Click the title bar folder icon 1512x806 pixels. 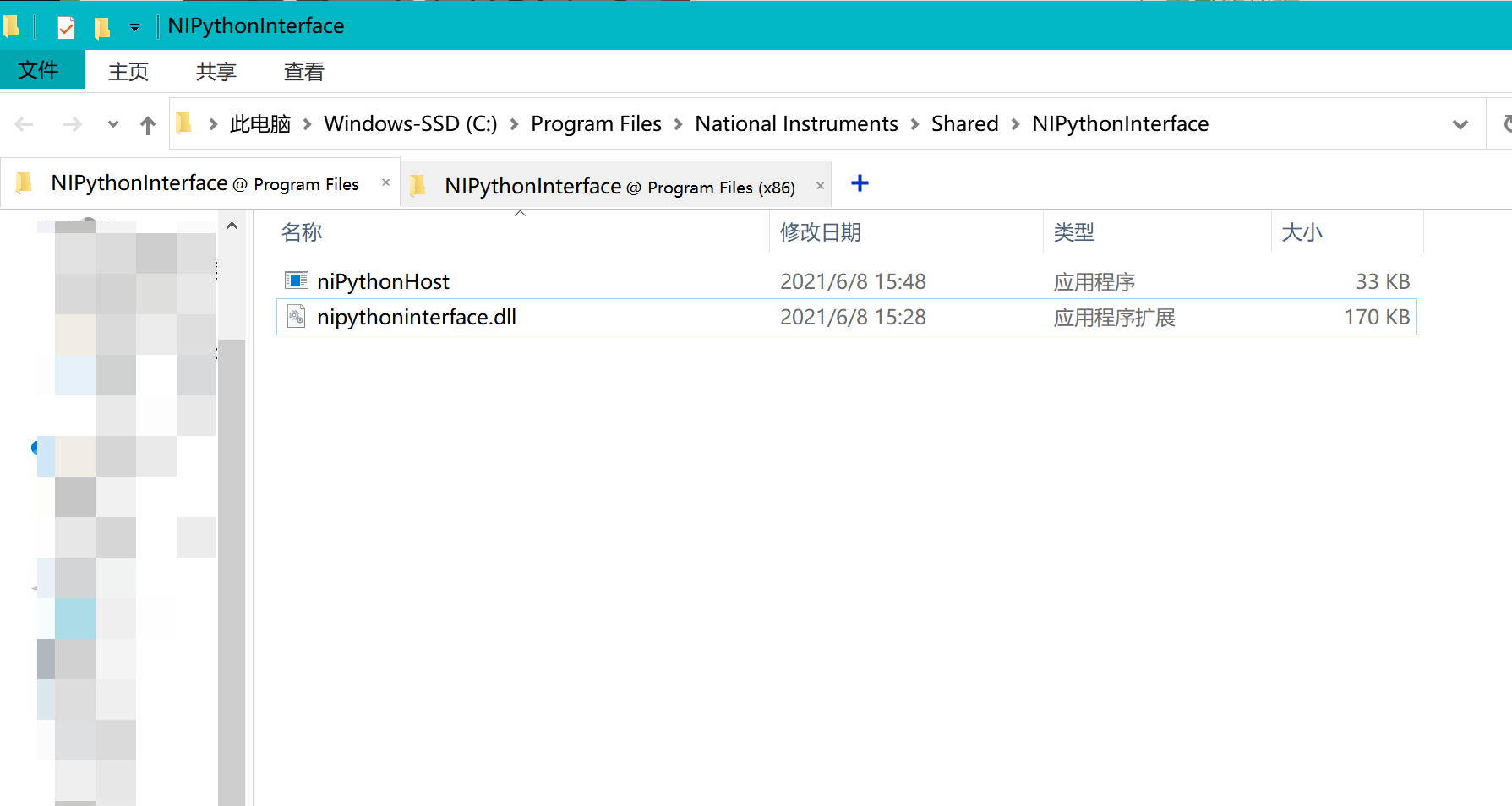[x=11, y=27]
